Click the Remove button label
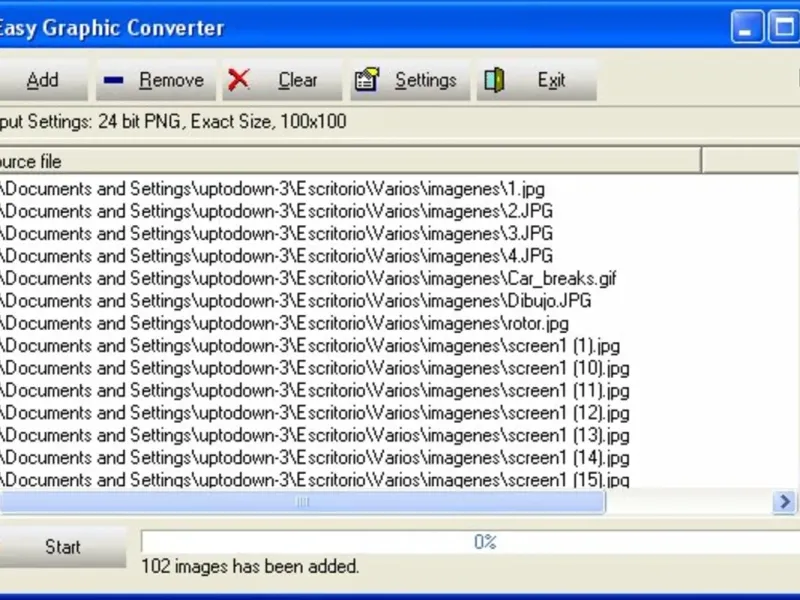 171,80
